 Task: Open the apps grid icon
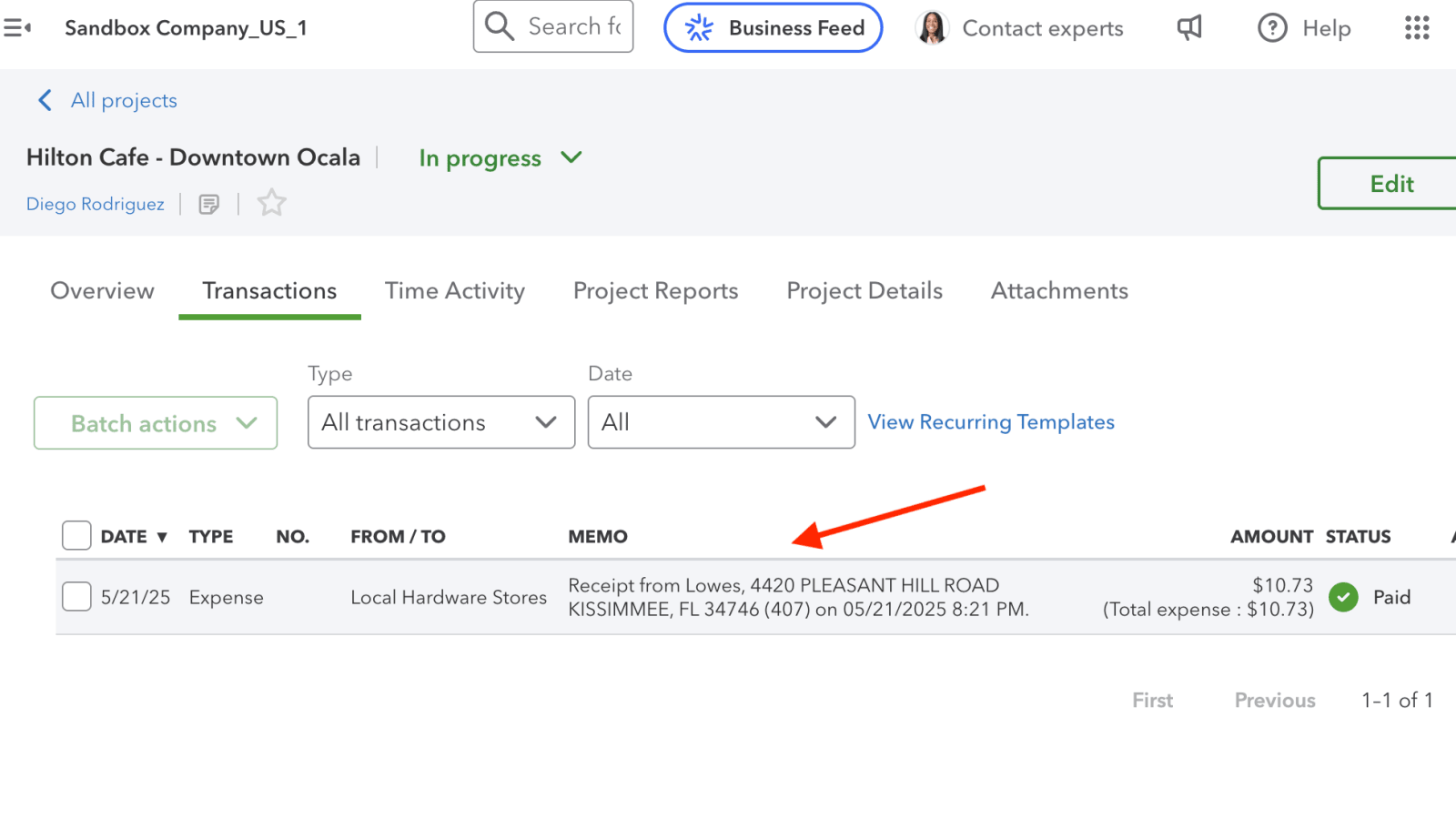1417,28
